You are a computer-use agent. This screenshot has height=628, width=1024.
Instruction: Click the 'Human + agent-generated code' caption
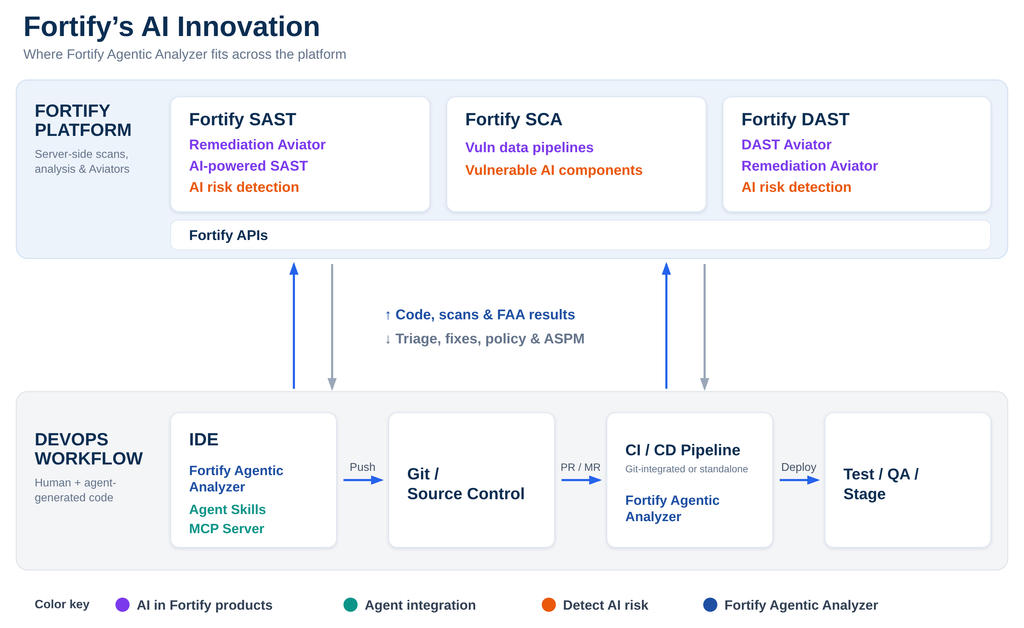pos(75,490)
